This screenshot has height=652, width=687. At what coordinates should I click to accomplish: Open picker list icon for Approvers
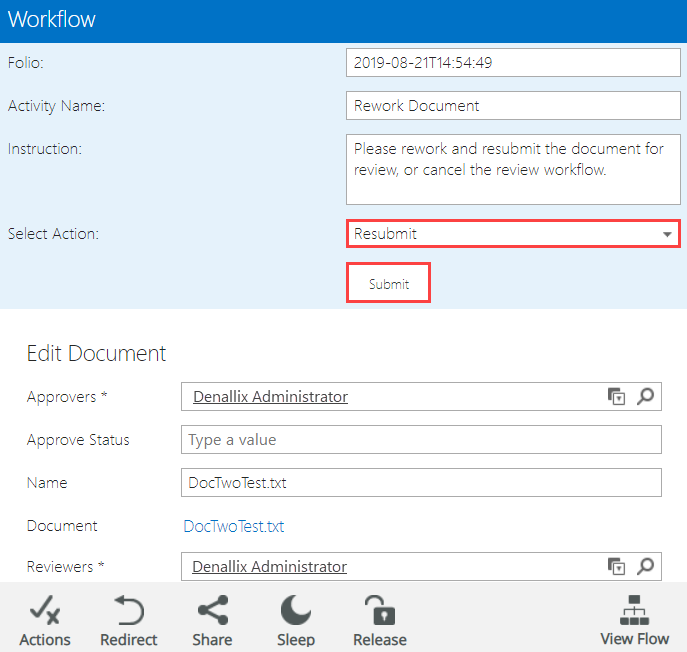tap(616, 397)
